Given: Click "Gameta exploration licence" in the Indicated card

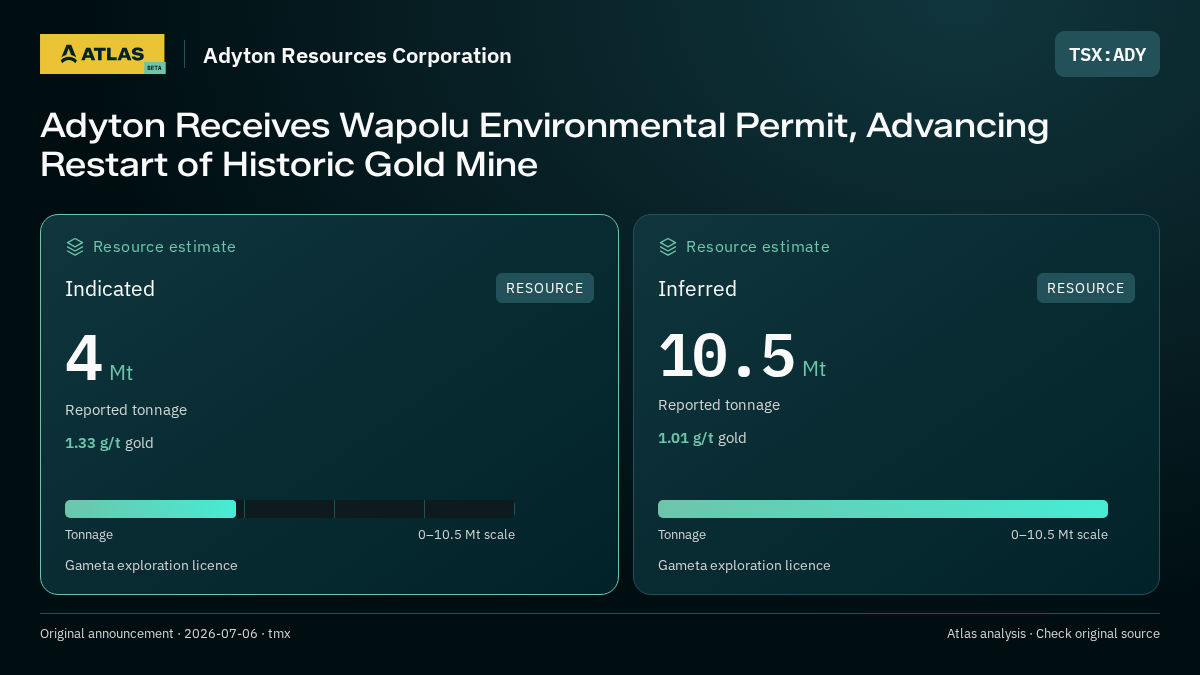Looking at the screenshot, I should [x=151, y=566].
